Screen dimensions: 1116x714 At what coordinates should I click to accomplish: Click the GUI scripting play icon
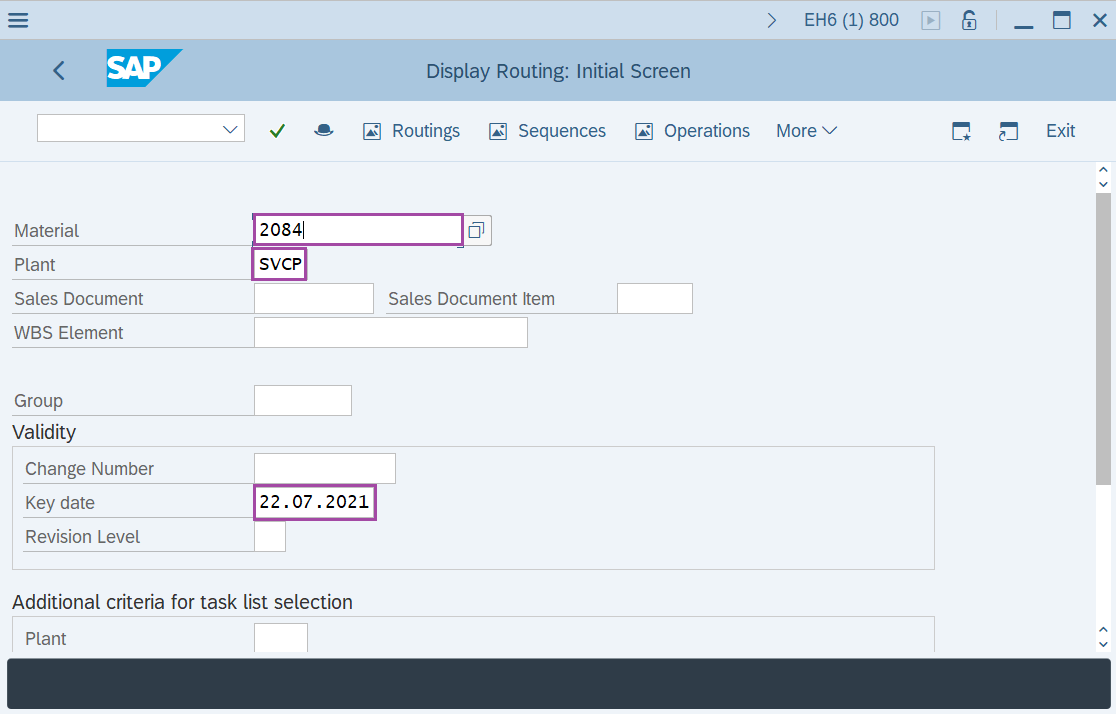pos(930,19)
